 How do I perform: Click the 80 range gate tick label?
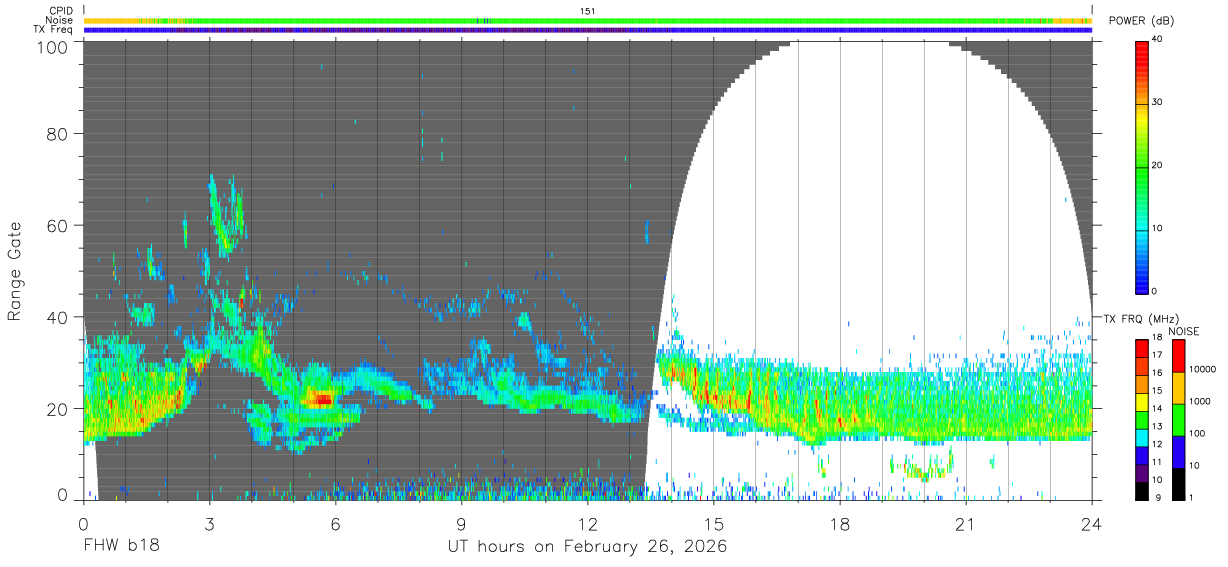[57, 134]
